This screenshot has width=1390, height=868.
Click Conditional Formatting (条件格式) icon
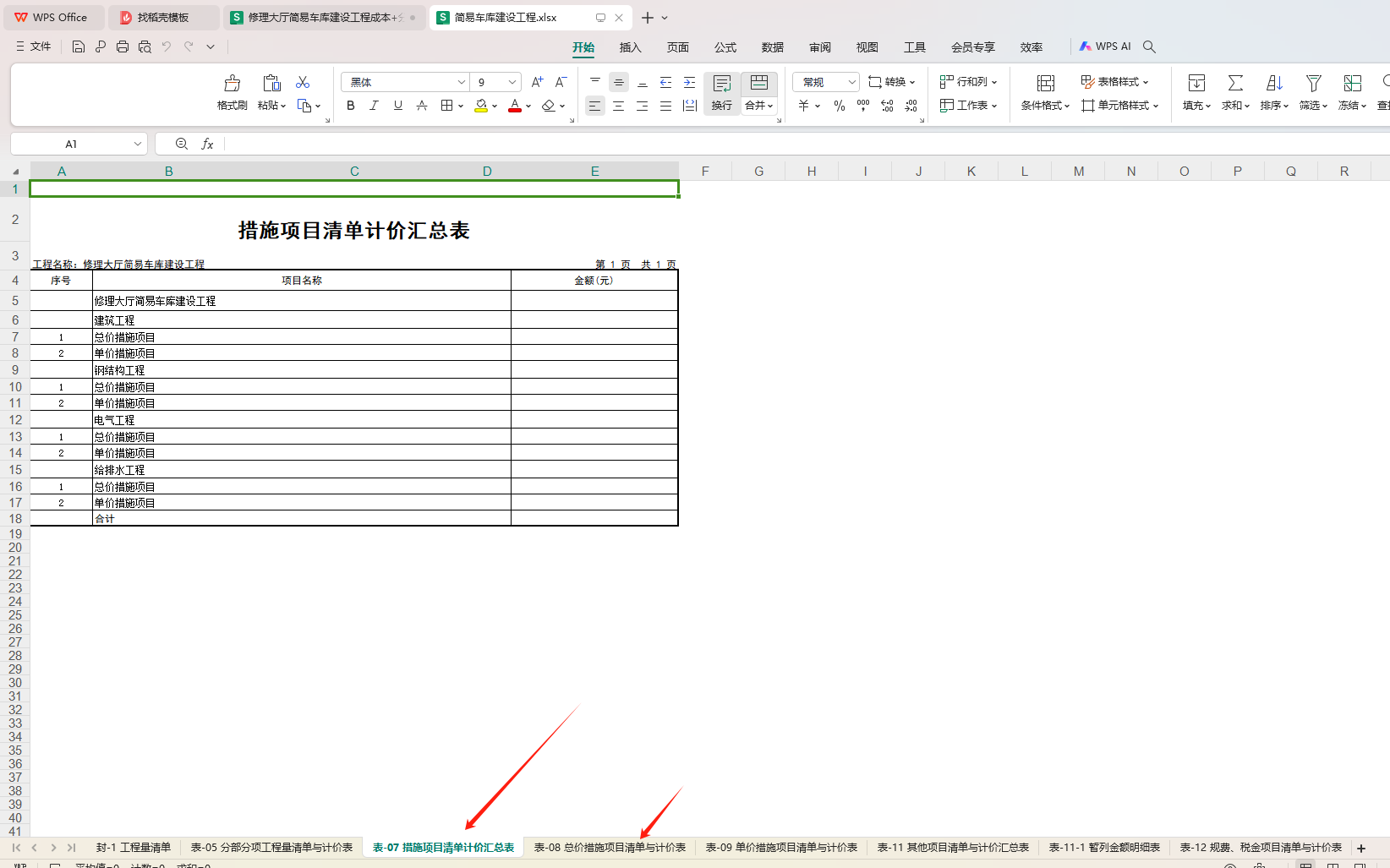click(x=1045, y=83)
